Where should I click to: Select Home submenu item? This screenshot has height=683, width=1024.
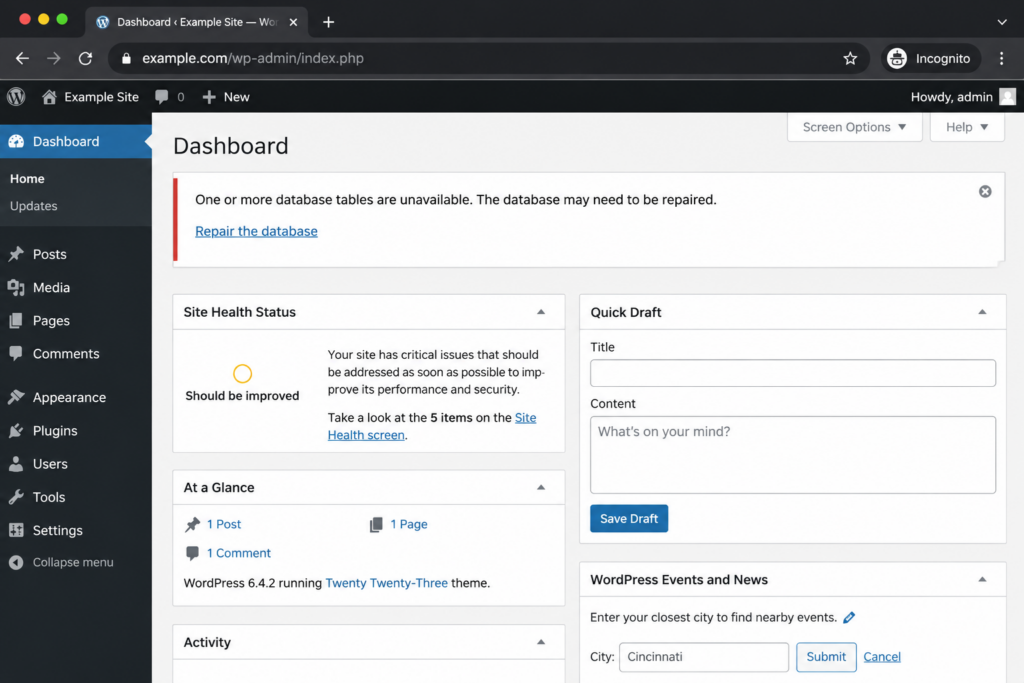point(27,178)
